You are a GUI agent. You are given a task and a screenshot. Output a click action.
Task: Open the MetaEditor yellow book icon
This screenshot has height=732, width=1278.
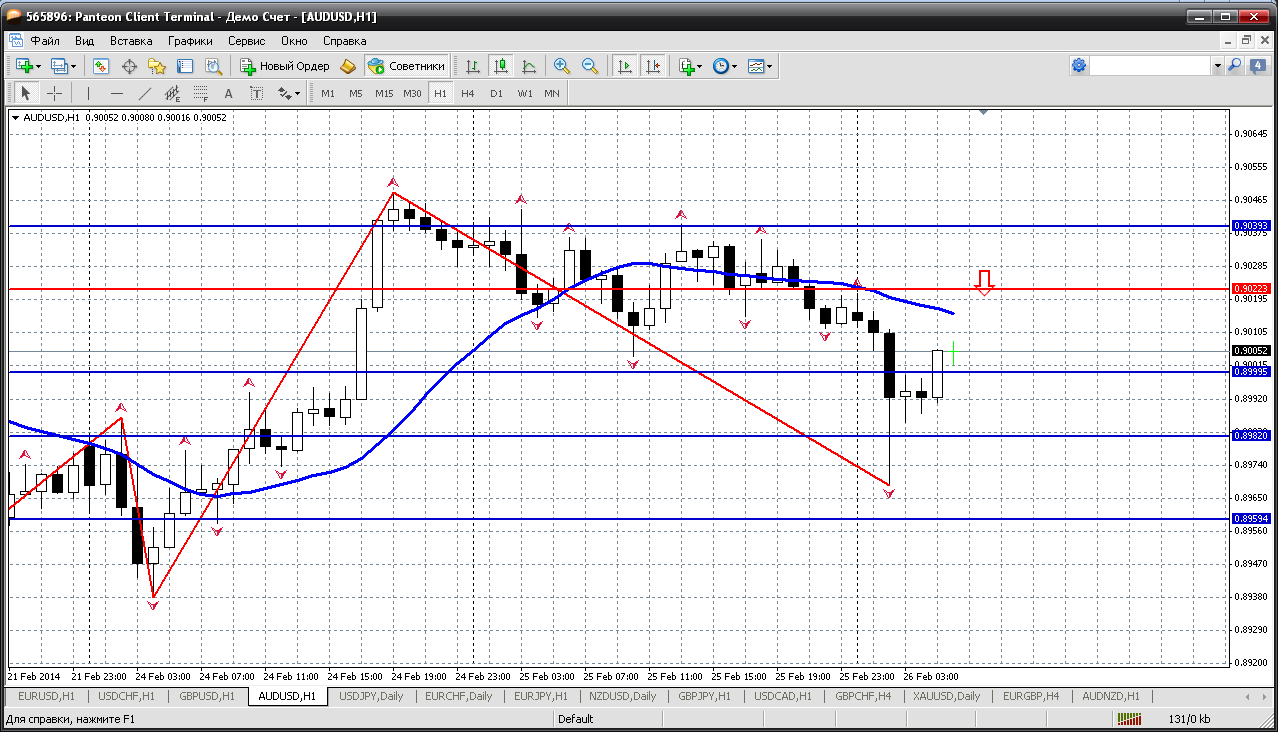click(x=348, y=66)
